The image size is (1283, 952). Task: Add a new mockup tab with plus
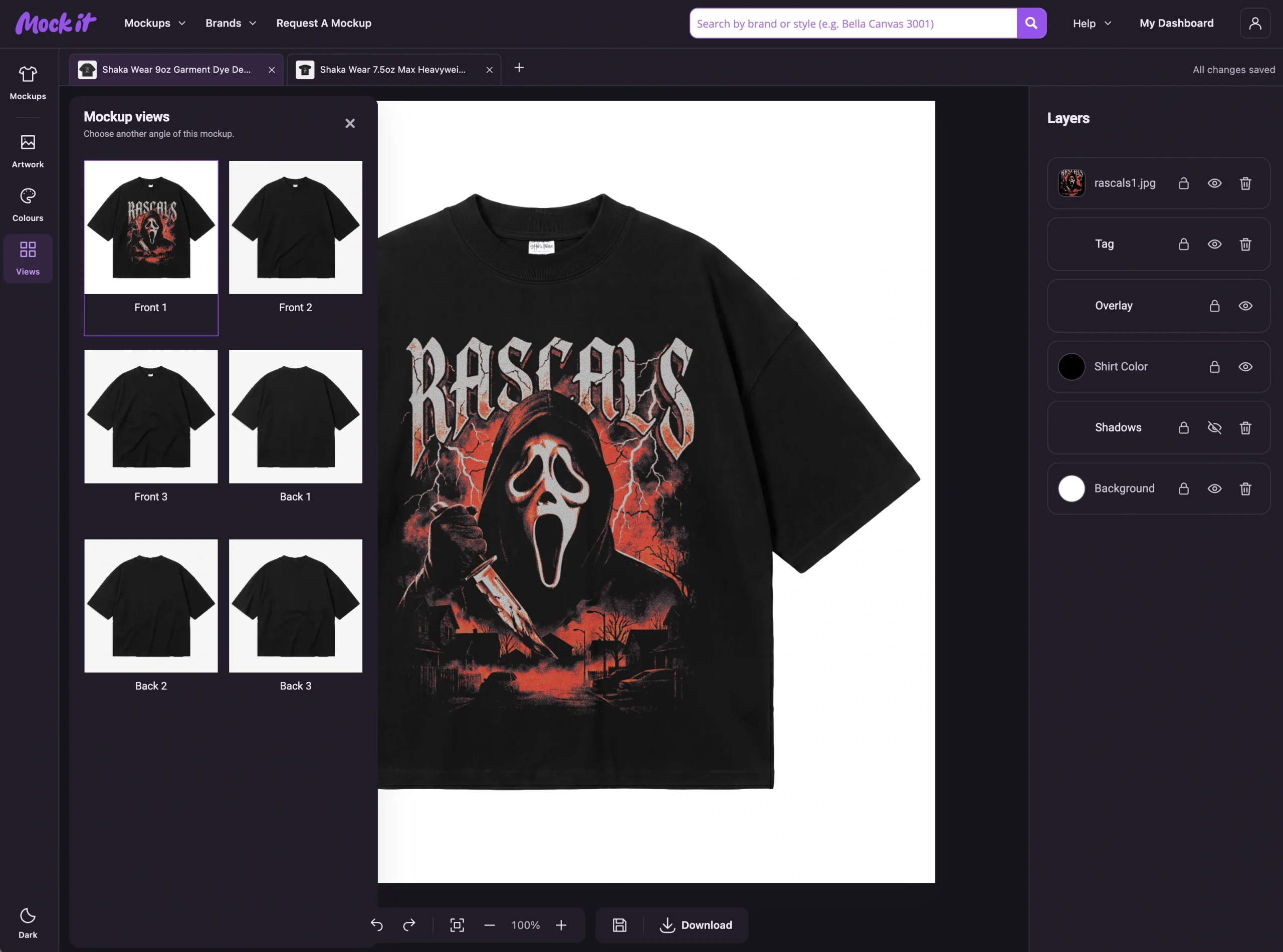(519, 68)
